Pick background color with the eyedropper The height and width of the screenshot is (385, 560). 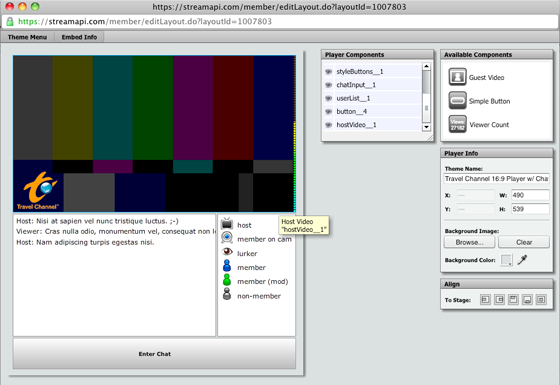(522, 260)
